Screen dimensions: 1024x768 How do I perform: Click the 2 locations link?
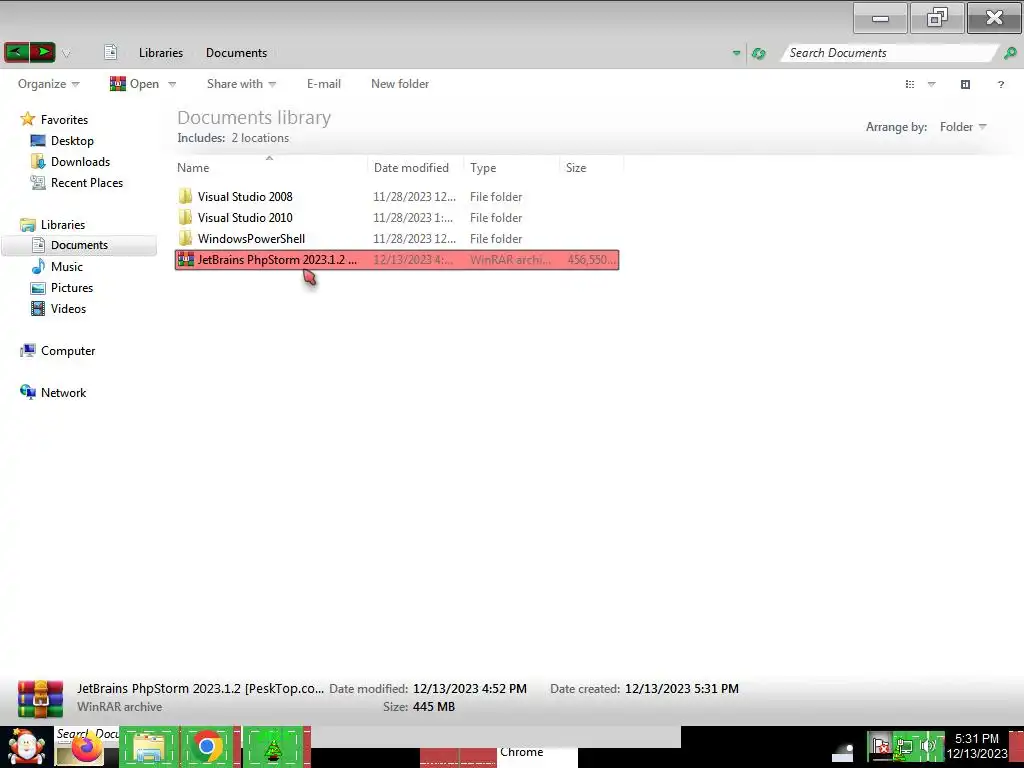click(260, 138)
